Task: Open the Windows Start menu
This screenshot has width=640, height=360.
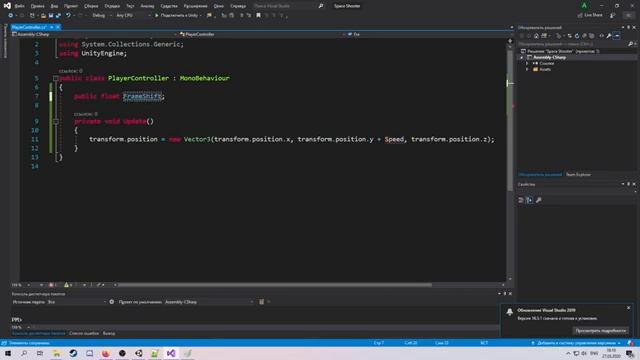Action: (x=8, y=353)
